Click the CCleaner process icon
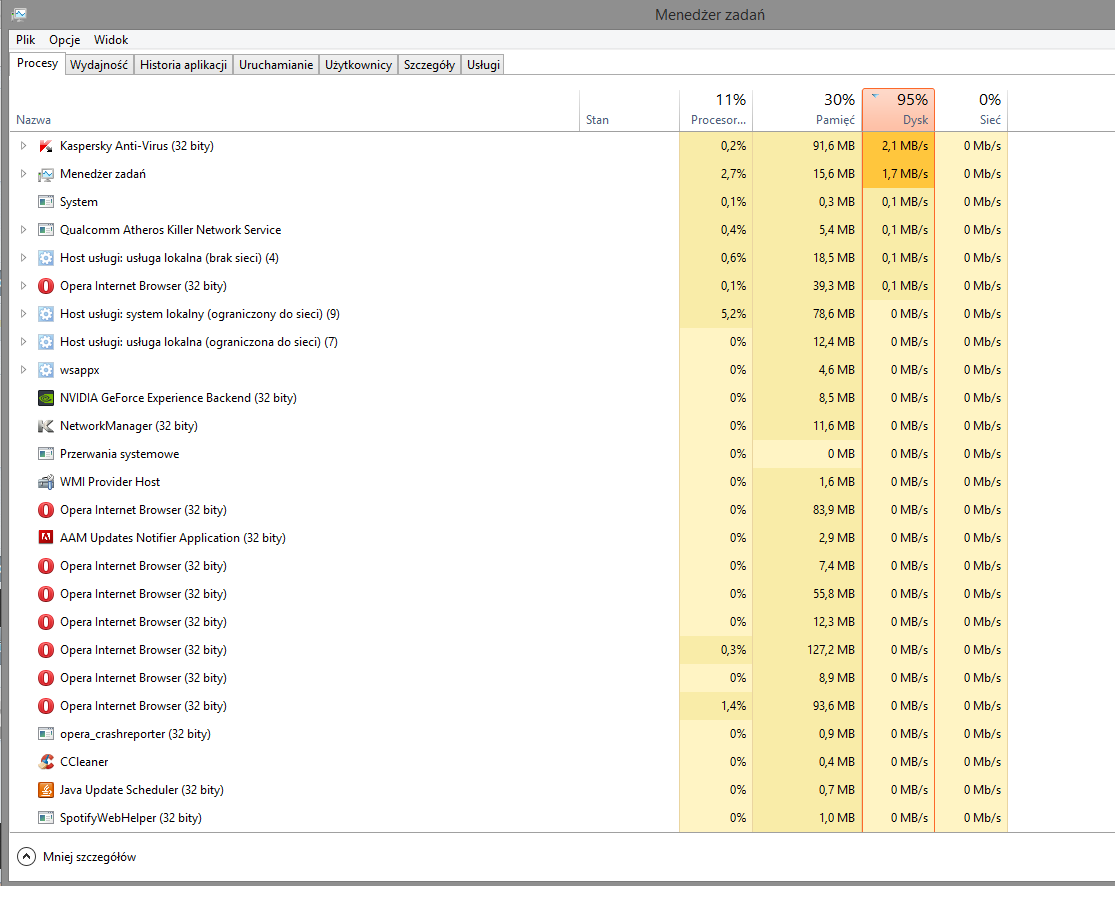Viewport: 1115px width, 903px height. click(46, 762)
